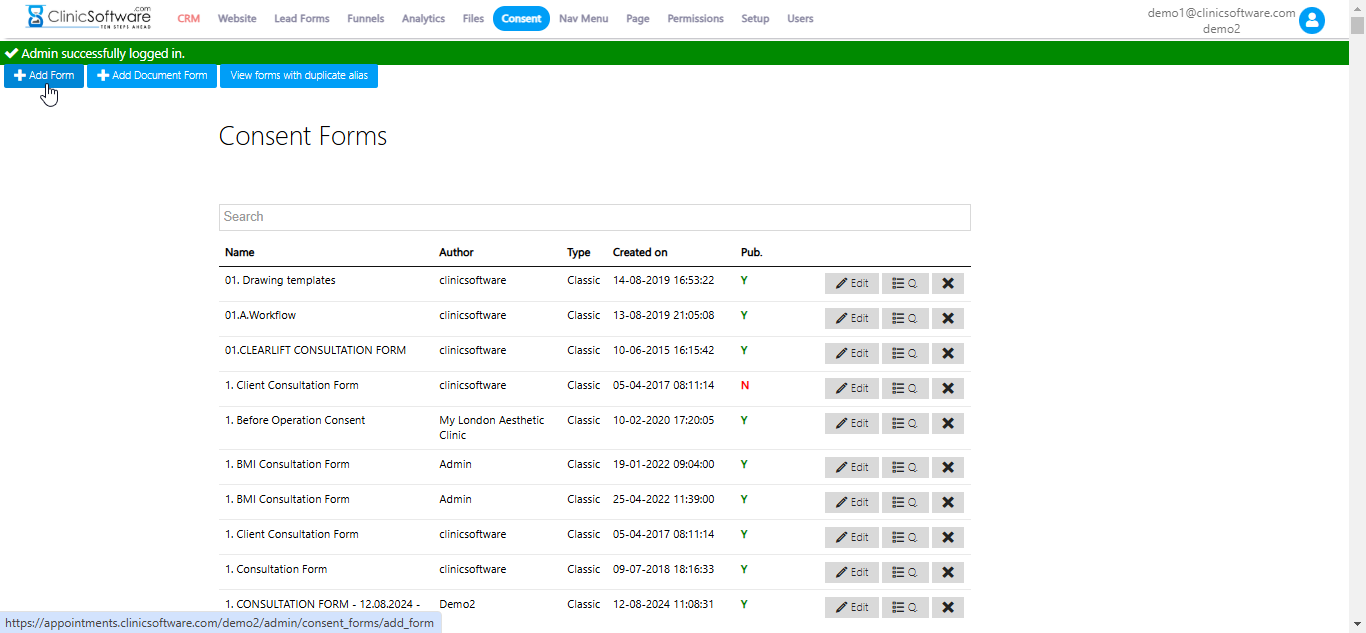Open the Lead Forms section
This screenshot has height=633, width=1366.
(x=302, y=19)
